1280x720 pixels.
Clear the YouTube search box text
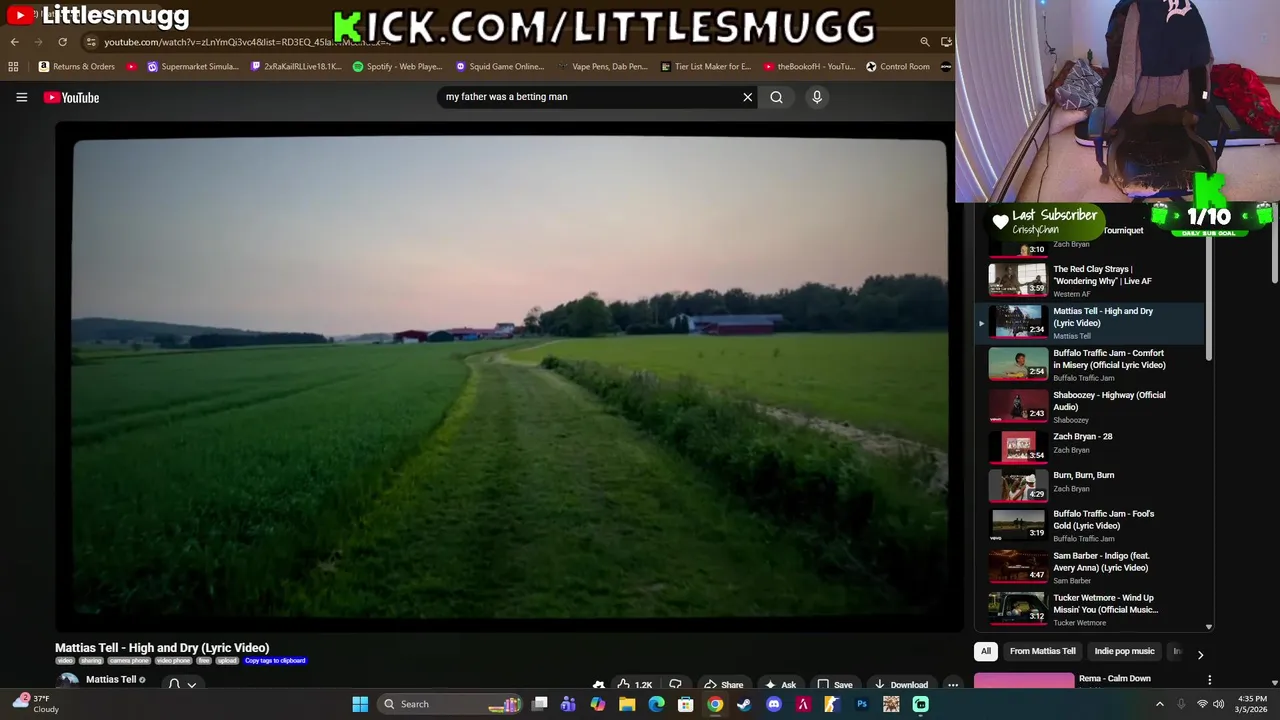tap(747, 97)
